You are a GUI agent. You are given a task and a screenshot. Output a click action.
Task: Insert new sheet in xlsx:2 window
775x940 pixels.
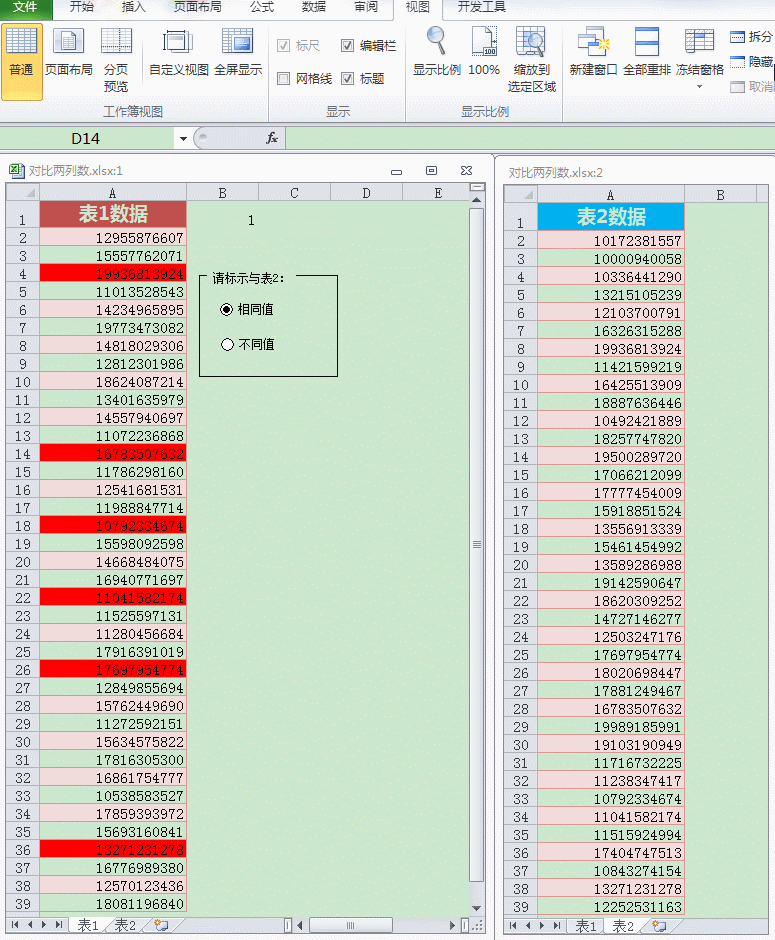click(659, 926)
